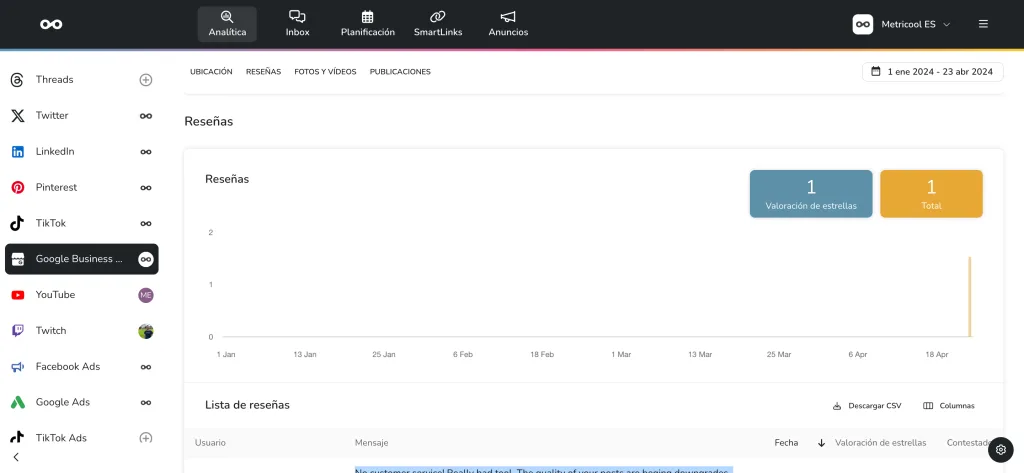The image size is (1024, 473).
Task: Click the Facebook Ads megaphone icon
Action: click(x=18, y=367)
